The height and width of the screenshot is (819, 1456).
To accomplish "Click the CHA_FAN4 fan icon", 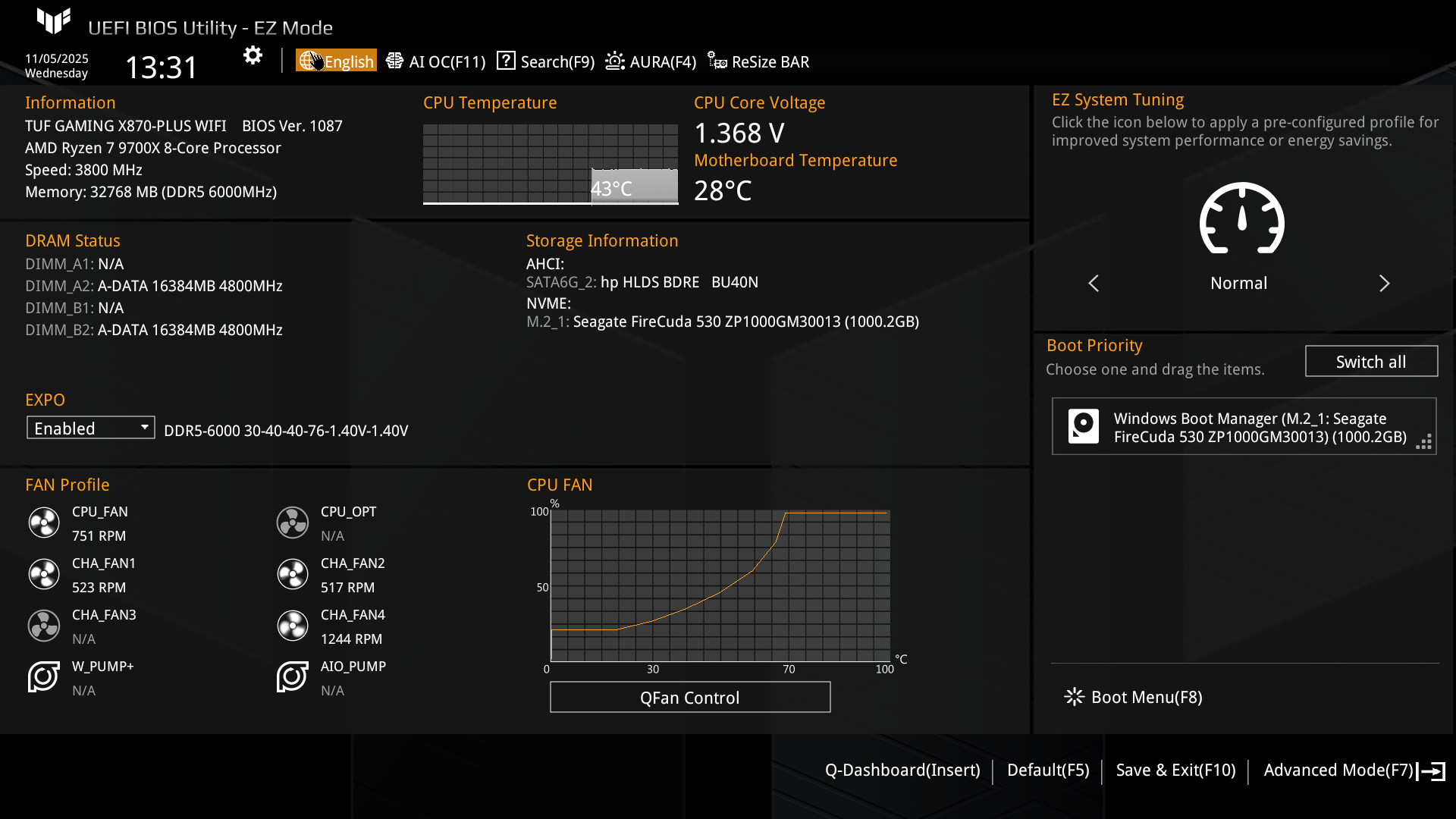I will (x=293, y=626).
